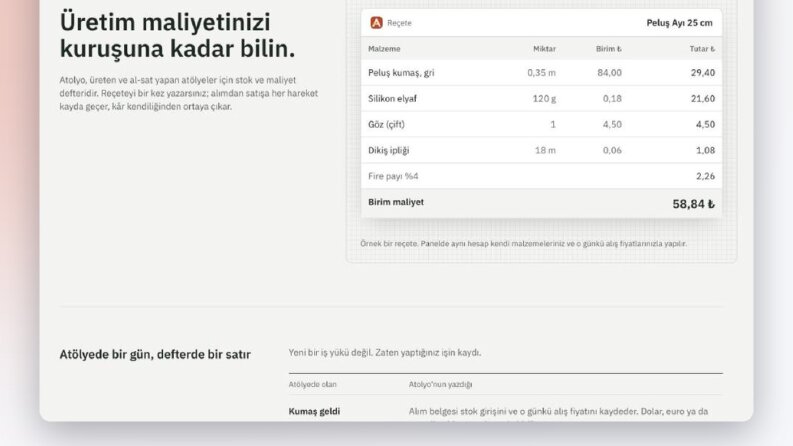Click the '84,00' unit price cell
The image size is (793, 446).
tap(609, 73)
